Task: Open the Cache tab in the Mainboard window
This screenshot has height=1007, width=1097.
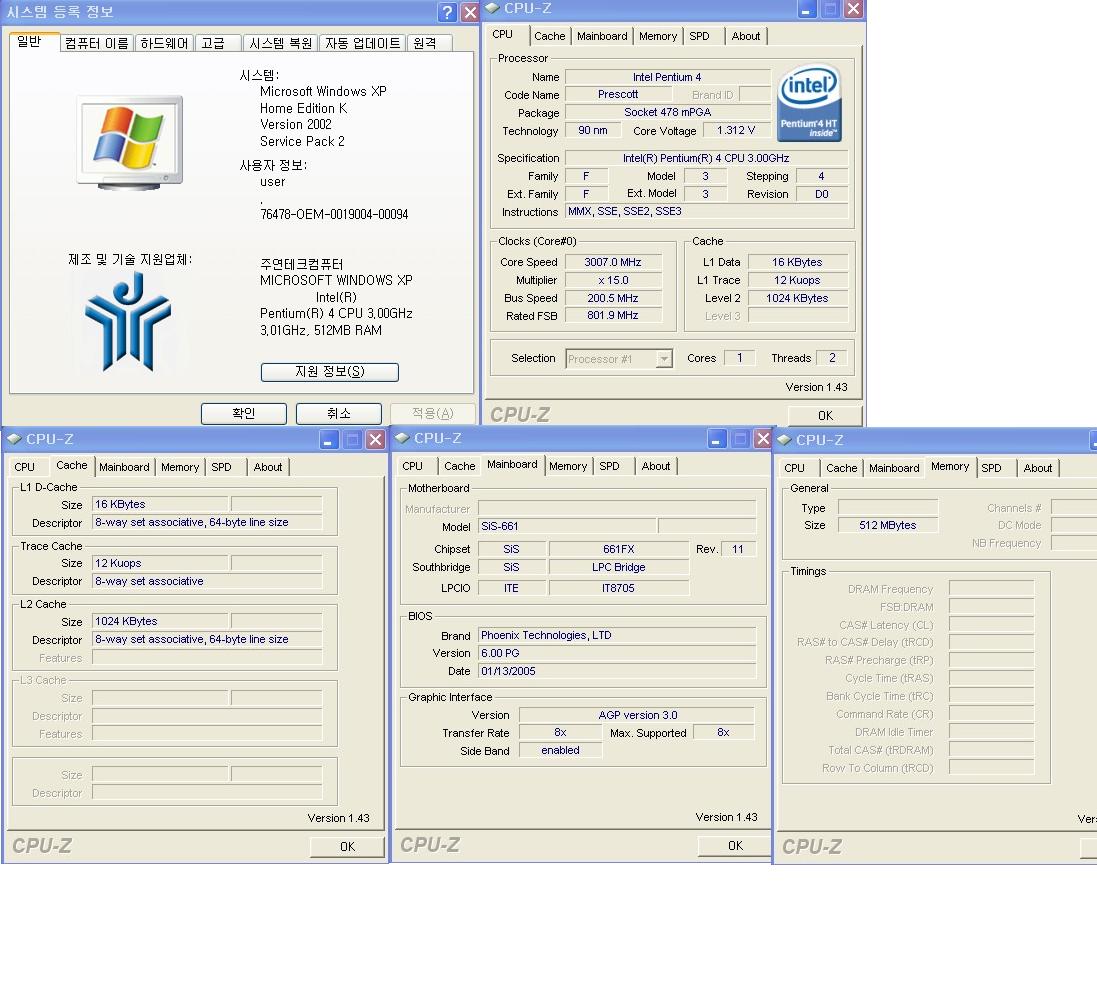Action: (x=460, y=466)
